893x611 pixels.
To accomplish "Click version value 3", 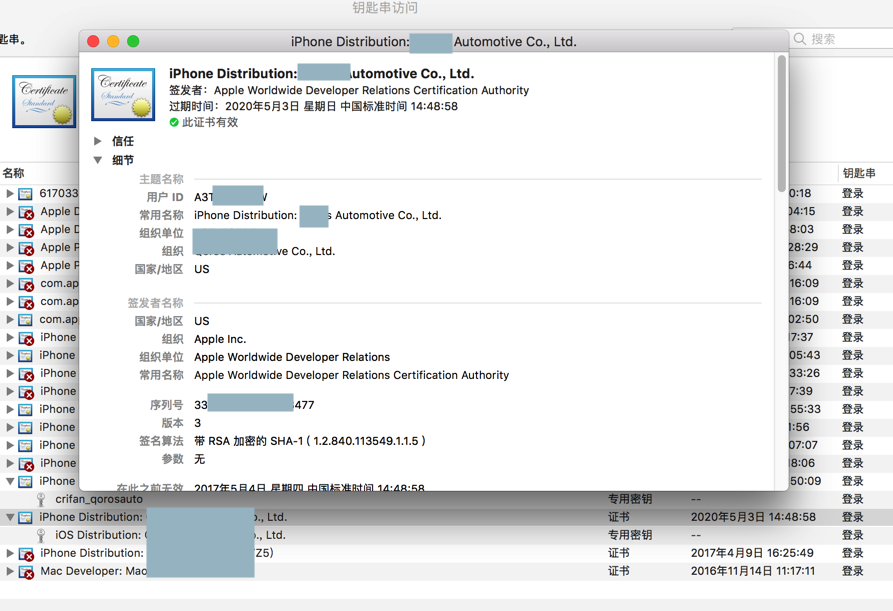I will 198,423.
